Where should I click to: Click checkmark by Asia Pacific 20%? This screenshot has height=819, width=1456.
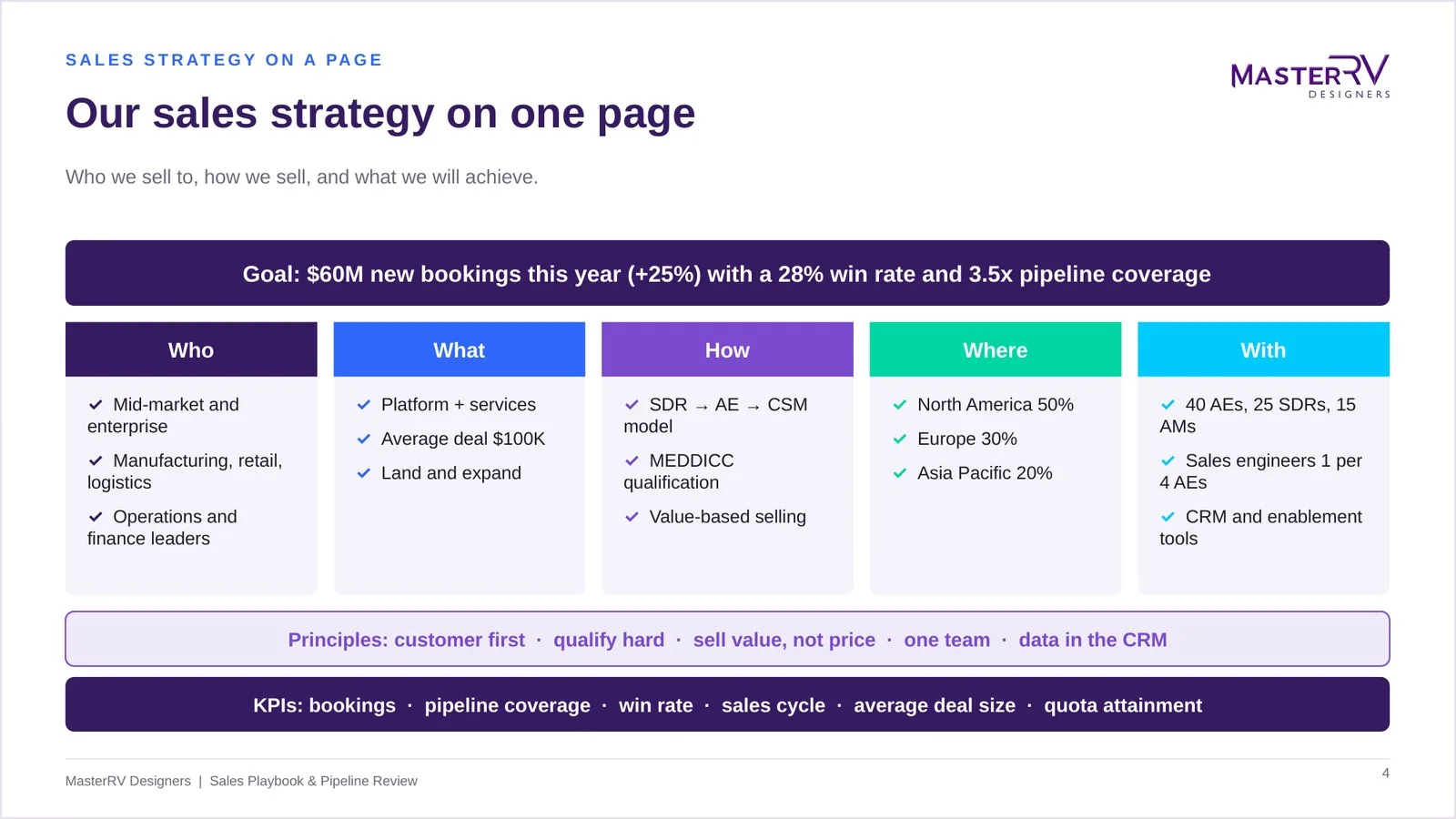900,473
